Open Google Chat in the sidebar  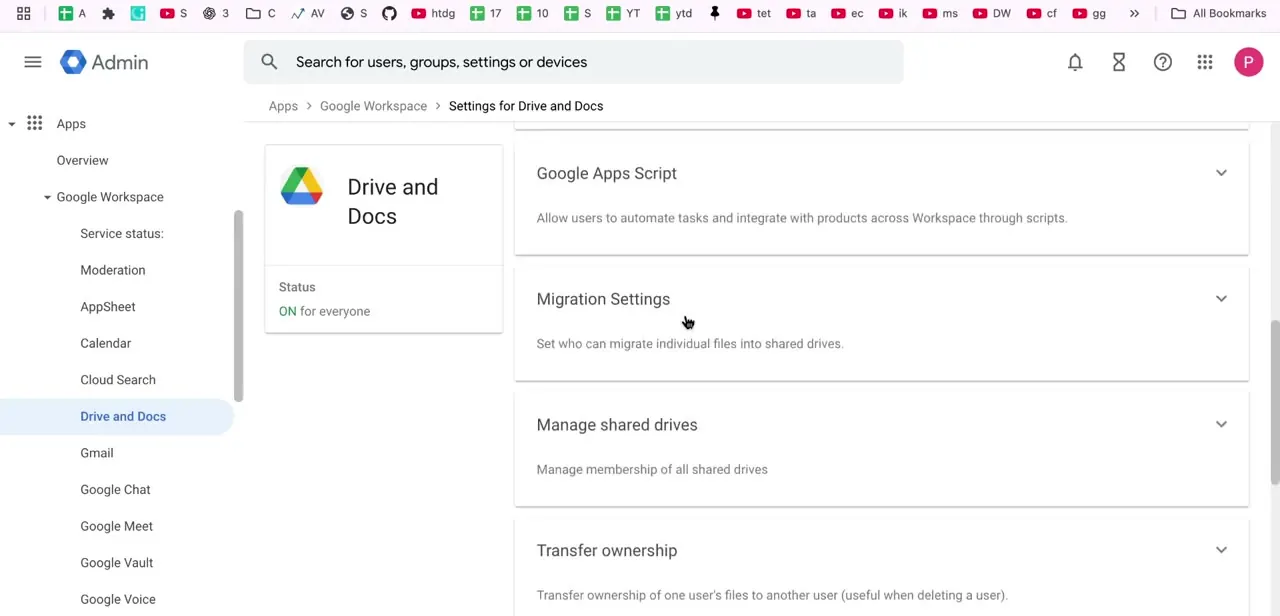pyautogui.click(x=115, y=490)
